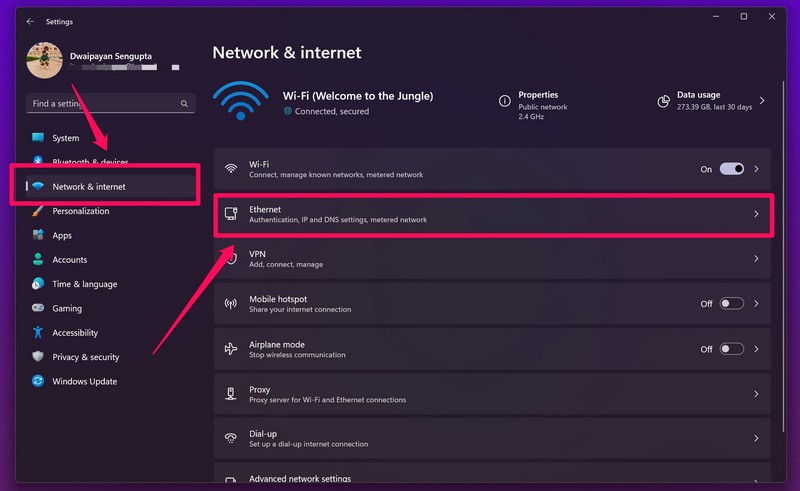The width and height of the screenshot is (800, 491).
Task: Click the Find a setting search box
Action: pyautogui.click(x=100, y=104)
